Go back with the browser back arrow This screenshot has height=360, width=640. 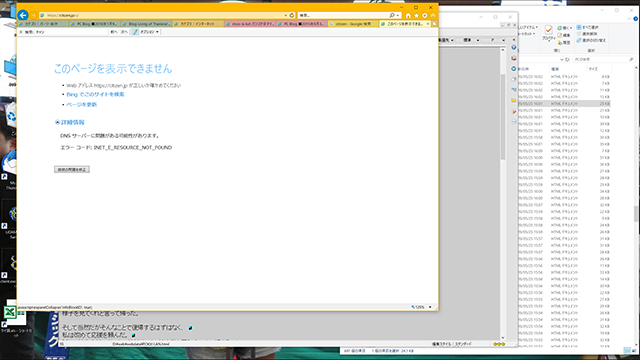click(23, 15)
